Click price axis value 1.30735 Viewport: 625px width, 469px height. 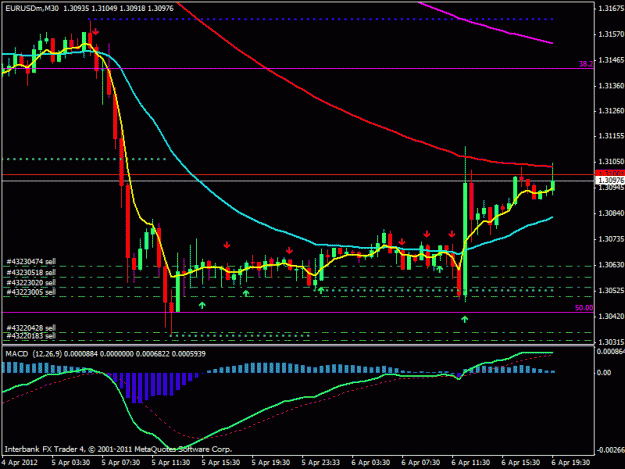(x=611, y=239)
